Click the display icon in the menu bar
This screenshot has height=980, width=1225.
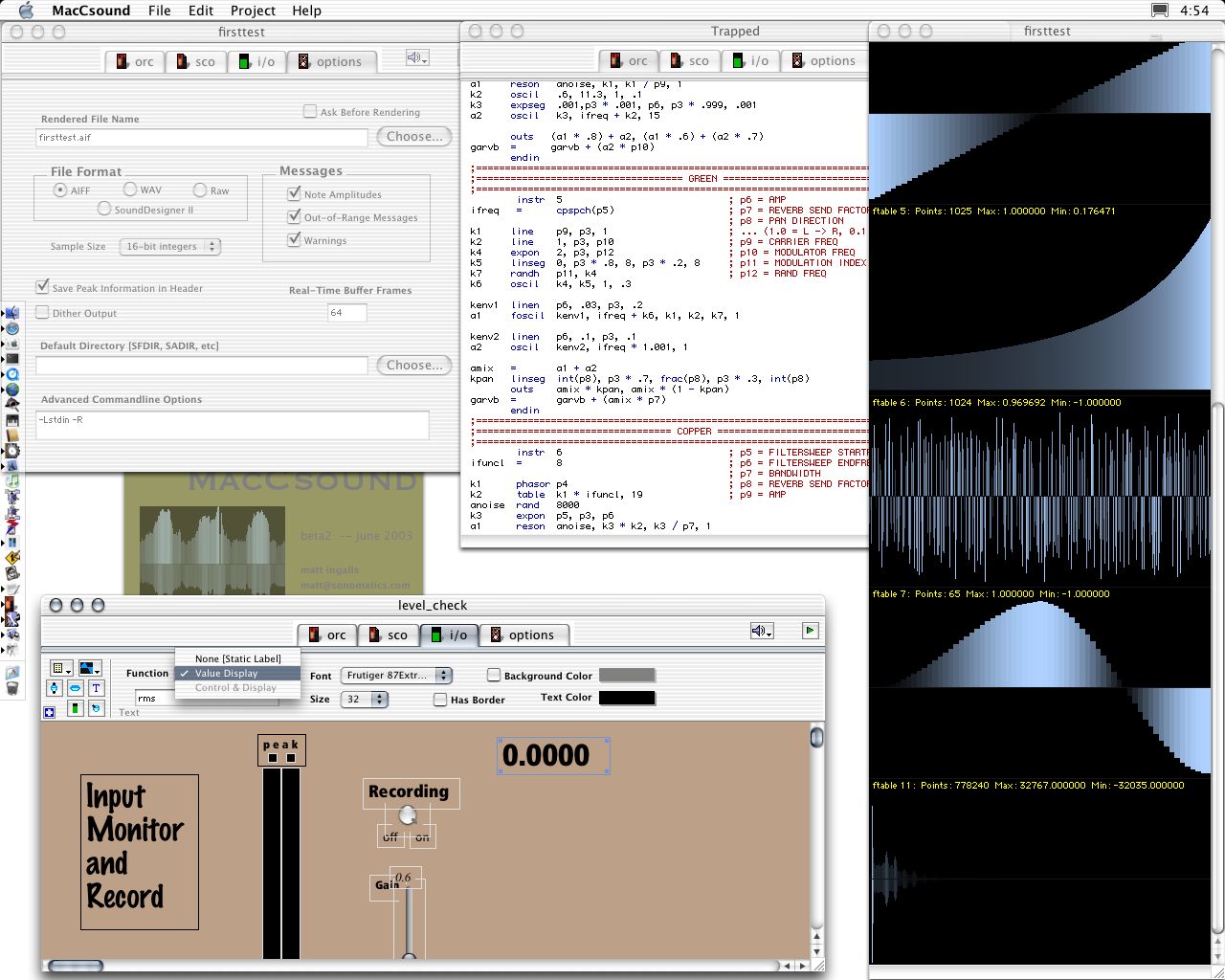(x=1160, y=11)
